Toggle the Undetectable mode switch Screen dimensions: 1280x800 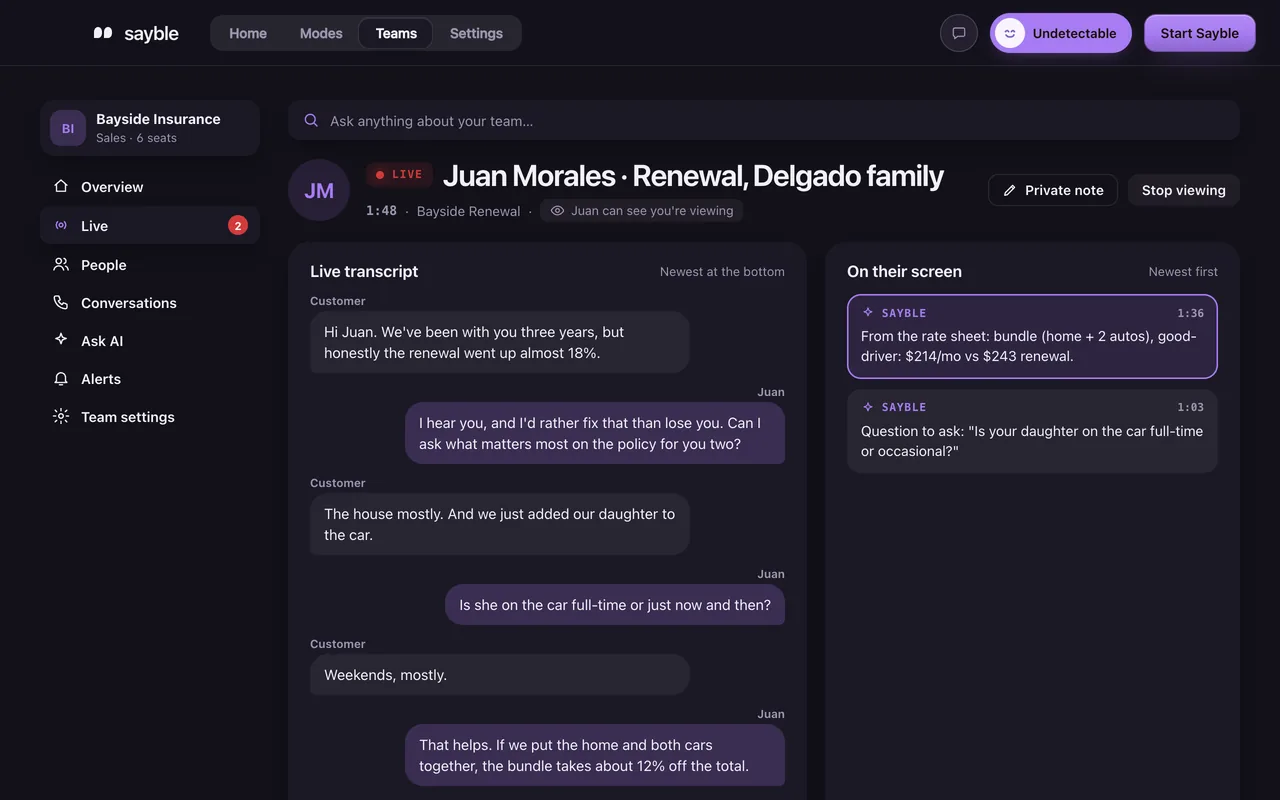1061,33
